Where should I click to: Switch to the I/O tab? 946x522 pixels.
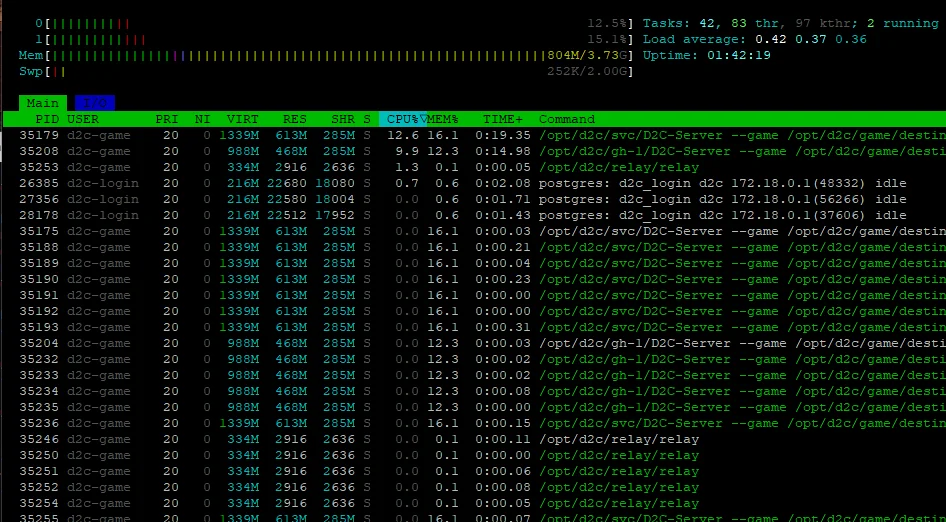[95, 103]
